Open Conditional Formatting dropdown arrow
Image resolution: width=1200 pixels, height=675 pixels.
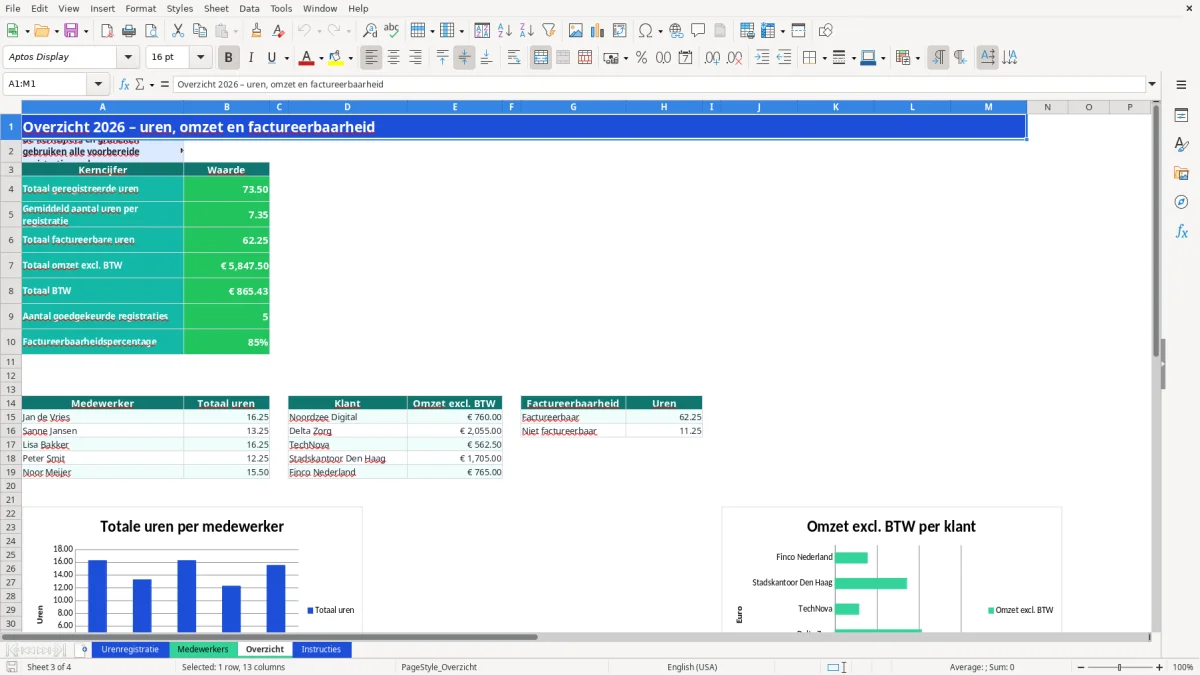coord(917,58)
